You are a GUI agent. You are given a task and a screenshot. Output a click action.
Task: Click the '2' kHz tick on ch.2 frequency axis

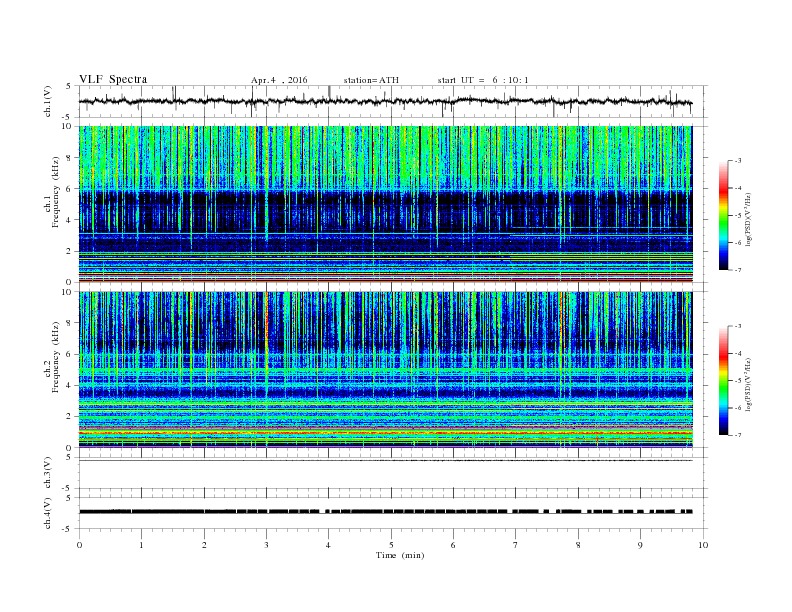[69, 417]
